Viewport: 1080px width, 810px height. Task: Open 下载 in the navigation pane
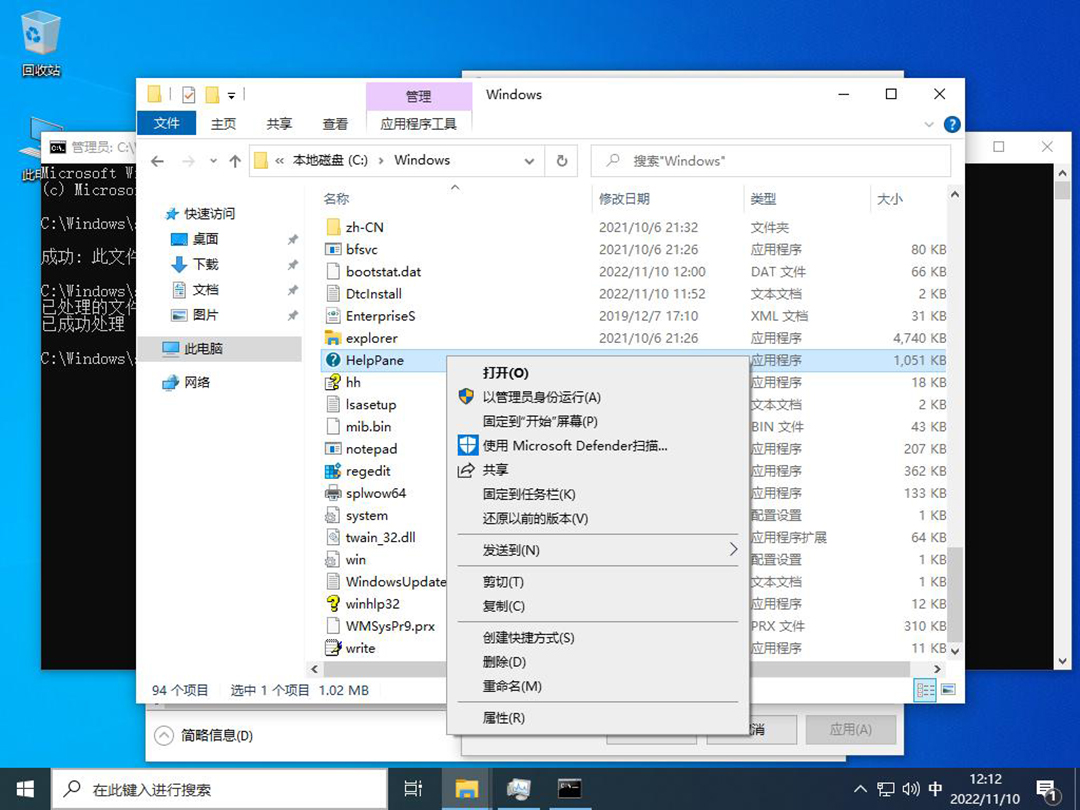coord(205,264)
